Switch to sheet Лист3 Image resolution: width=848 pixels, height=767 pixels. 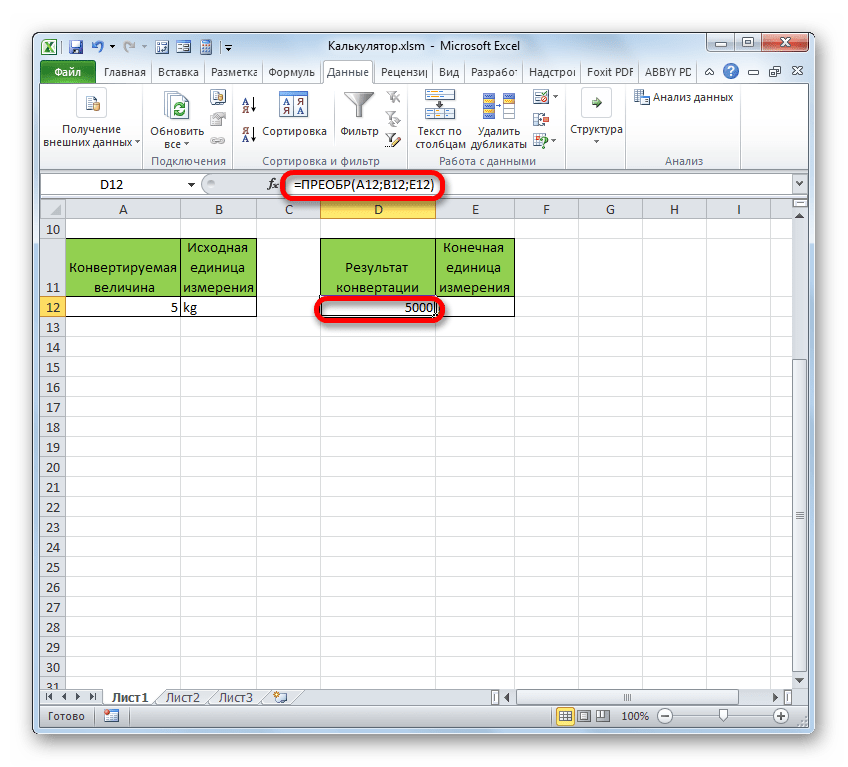pos(235,698)
